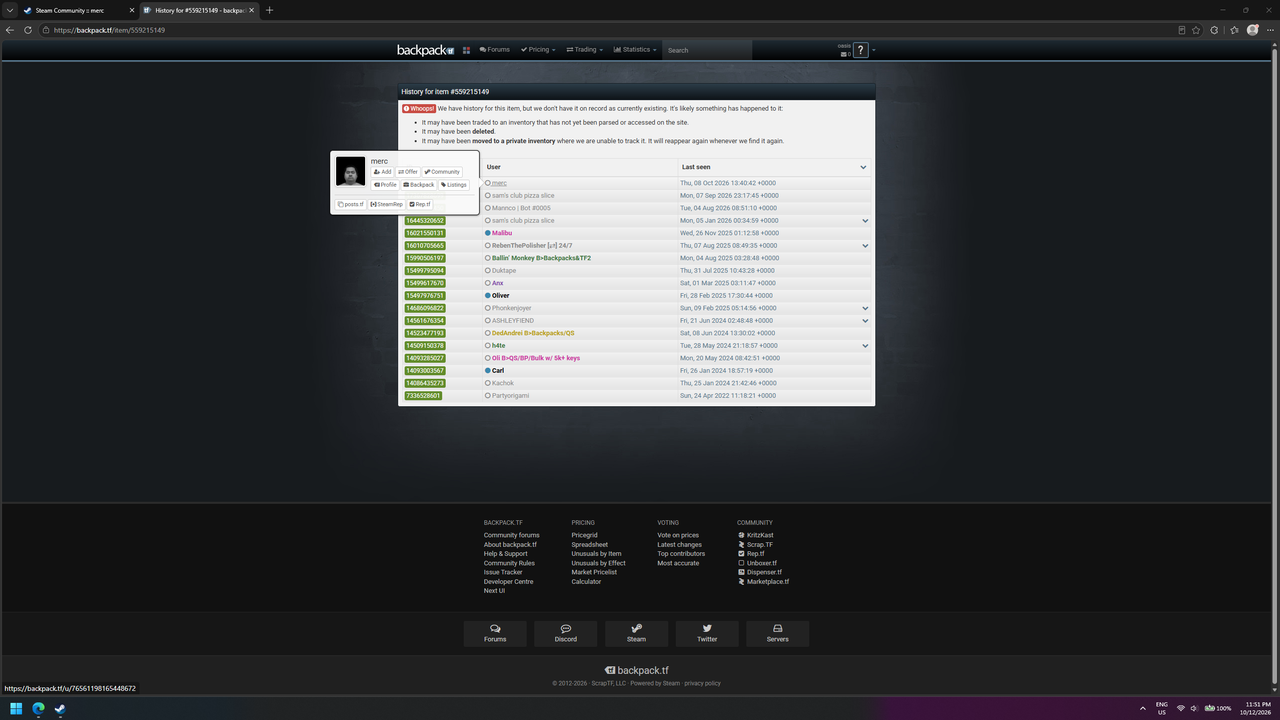The height and width of the screenshot is (720, 1280).
Task: Open the Discord footer tile
Action: (566, 633)
